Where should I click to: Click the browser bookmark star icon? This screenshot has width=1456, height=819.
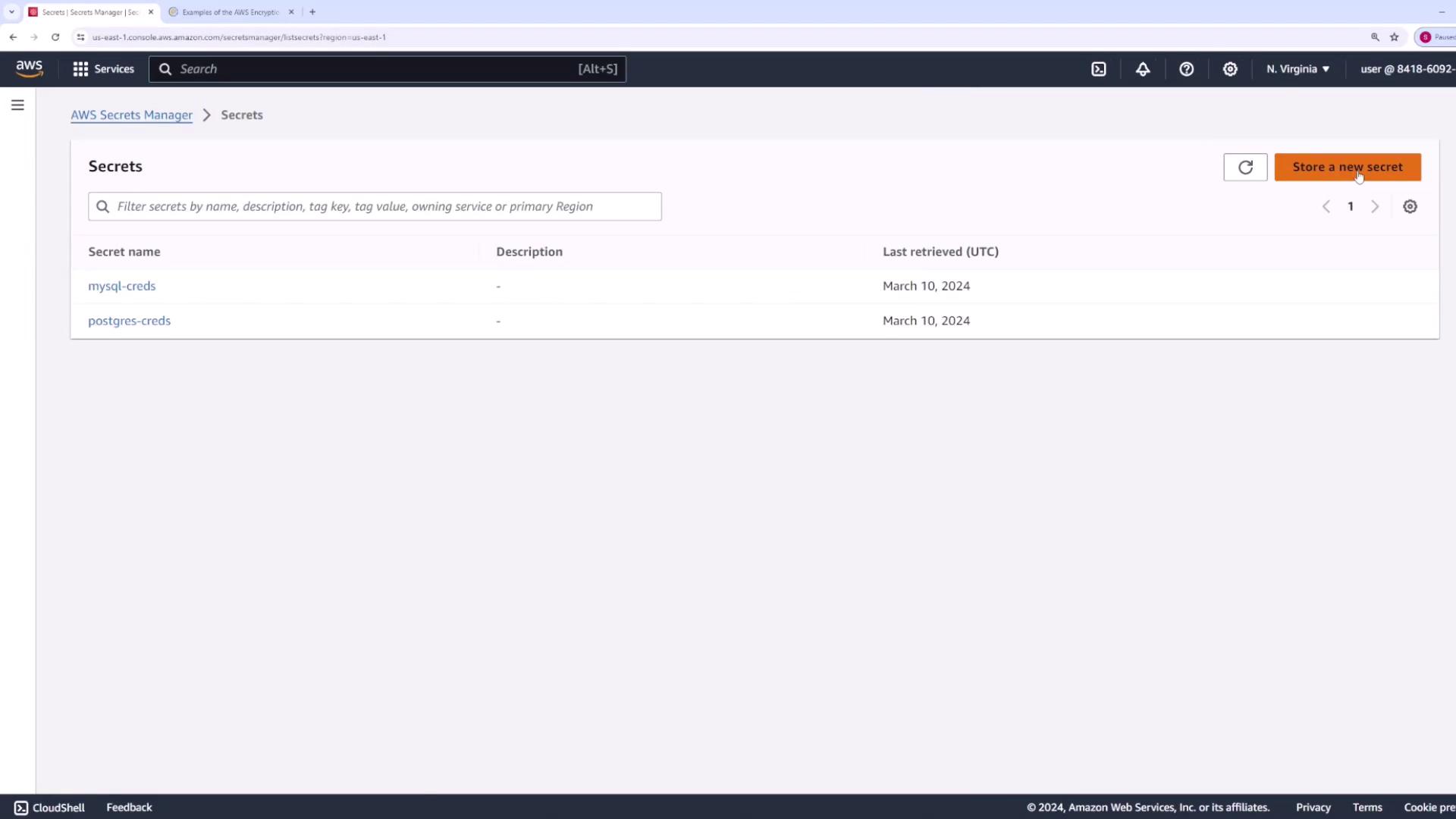point(1394,37)
